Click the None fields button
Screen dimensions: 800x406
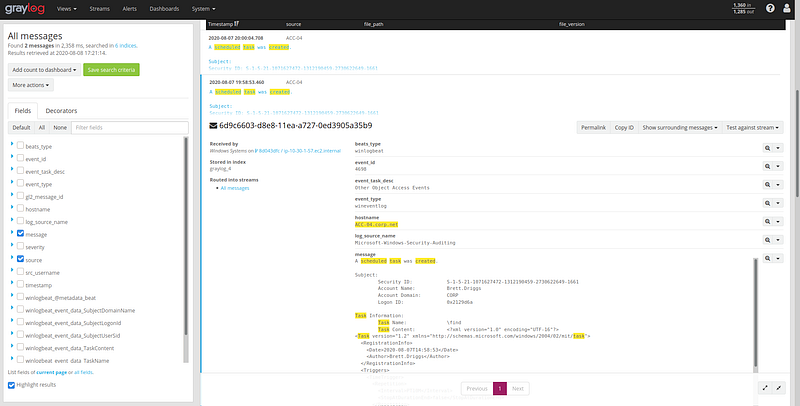click(x=60, y=128)
